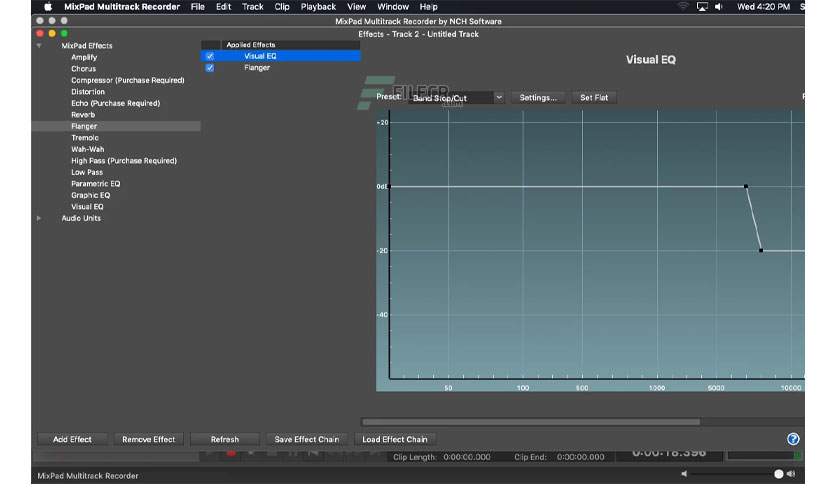Click the Remove Effect button

coord(148,439)
